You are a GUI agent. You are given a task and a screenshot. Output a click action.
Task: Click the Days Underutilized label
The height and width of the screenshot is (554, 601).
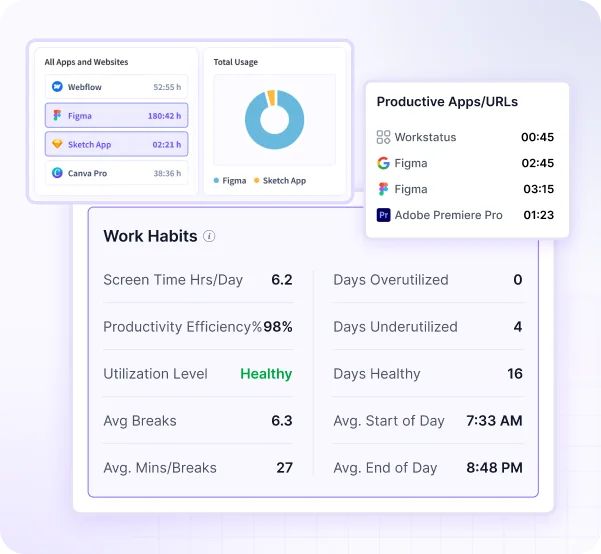click(x=395, y=327)
